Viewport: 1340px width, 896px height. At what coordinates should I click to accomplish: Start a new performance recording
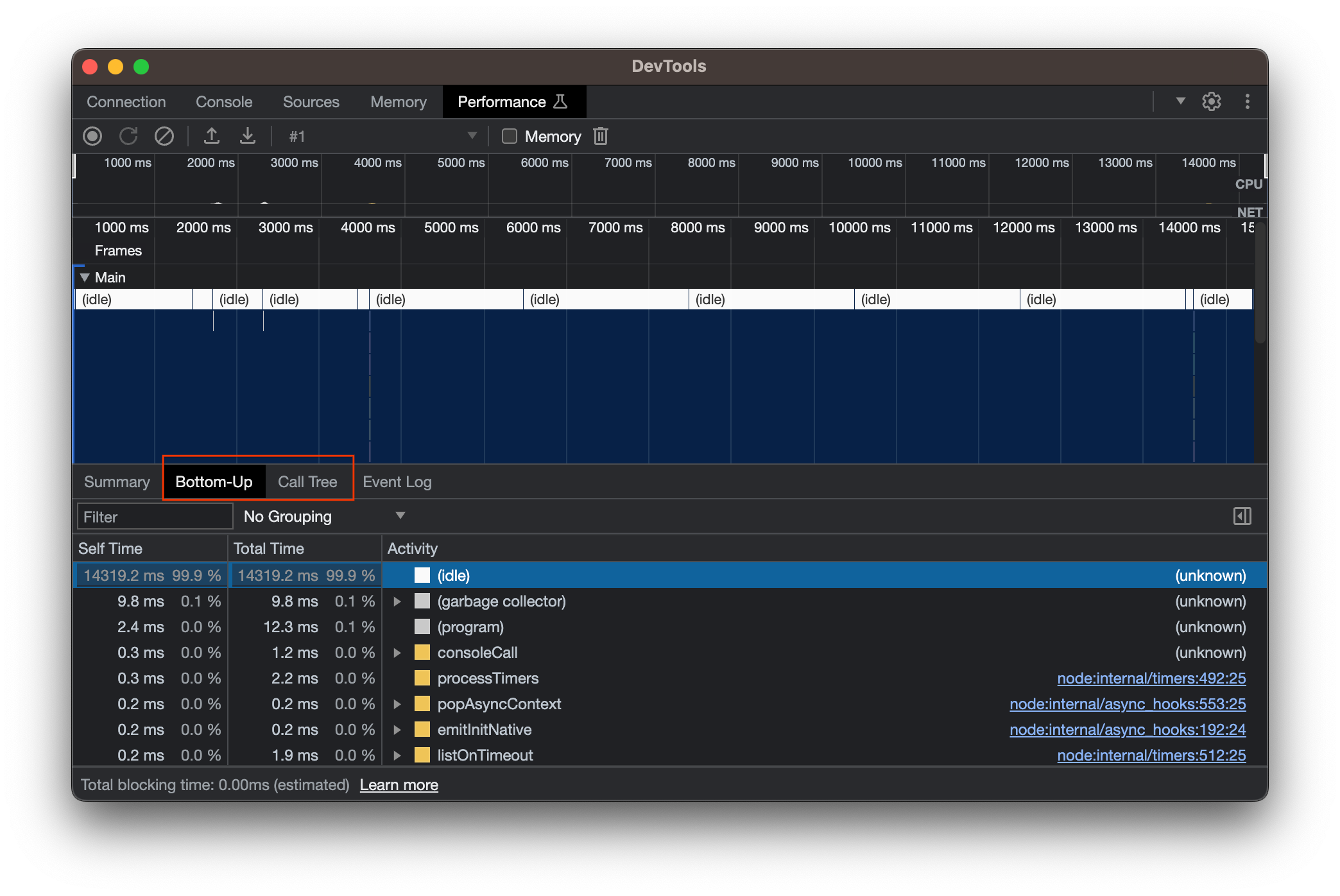[92, 136]
